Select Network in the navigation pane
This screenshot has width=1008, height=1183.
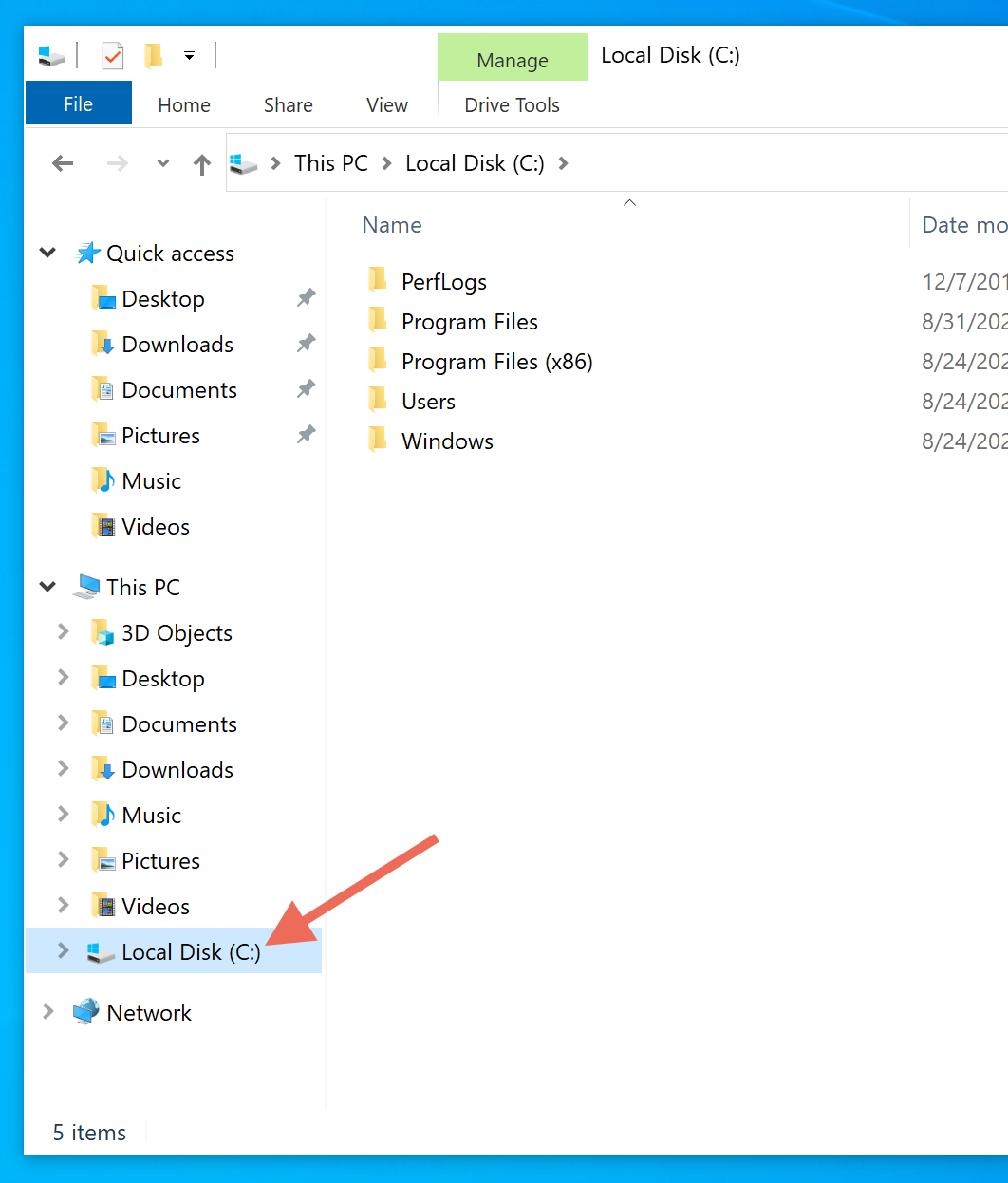[x=149, y=1013]
